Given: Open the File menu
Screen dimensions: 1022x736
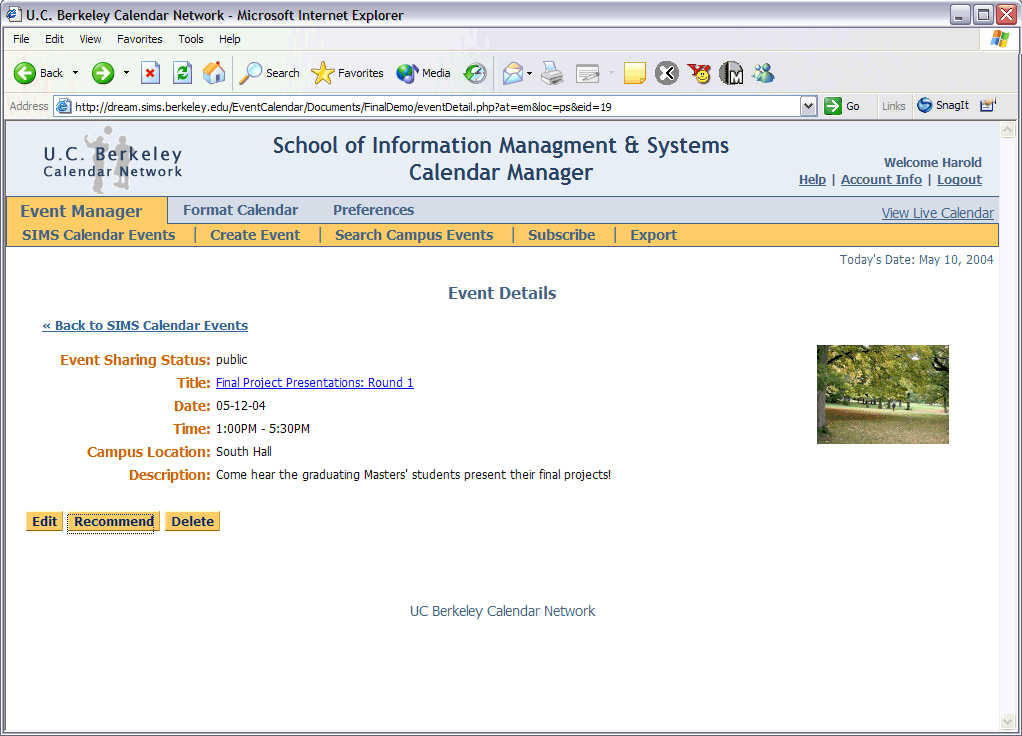Looking at the screenshot, I should tap(21, 39).
